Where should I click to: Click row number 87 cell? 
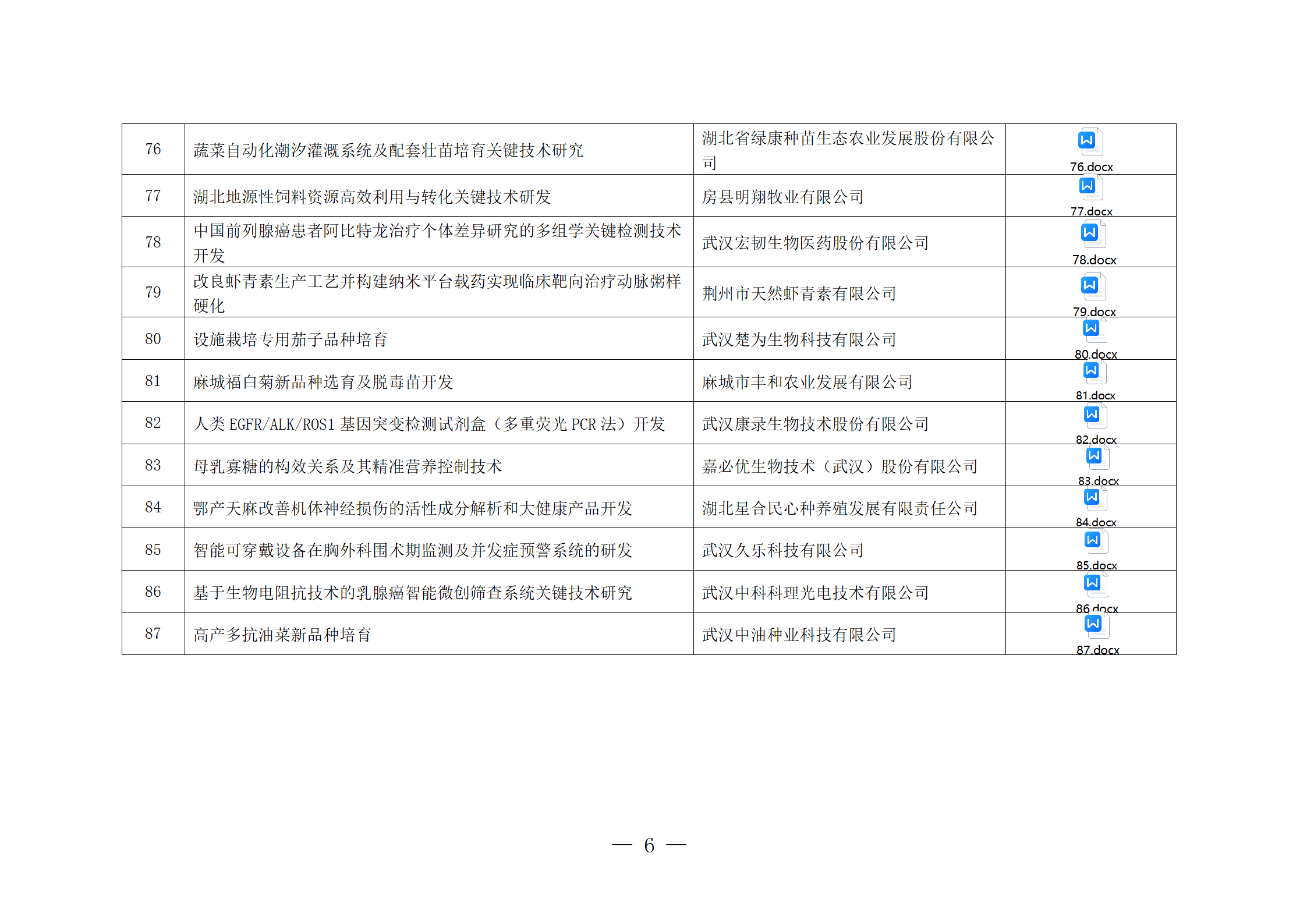[x=153, y=633]
